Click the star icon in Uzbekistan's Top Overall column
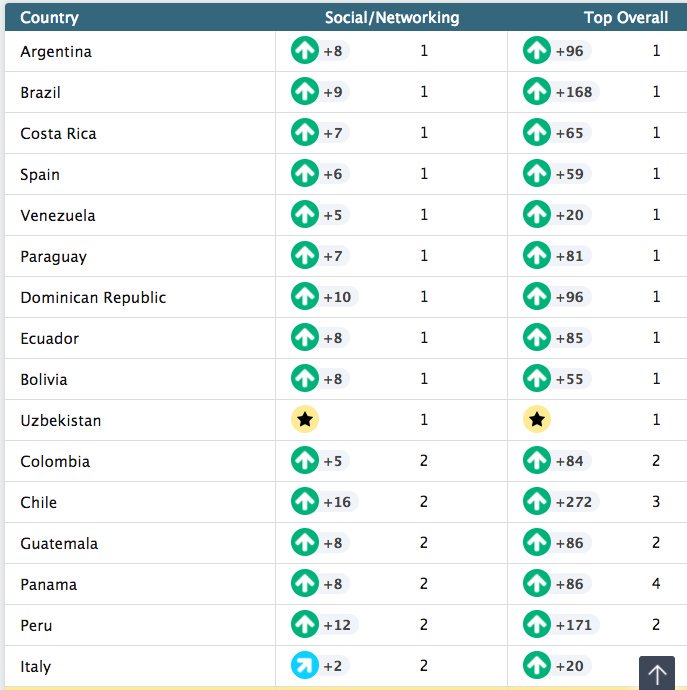The height and width of the screenshot is (690, 687). (537, 420)
